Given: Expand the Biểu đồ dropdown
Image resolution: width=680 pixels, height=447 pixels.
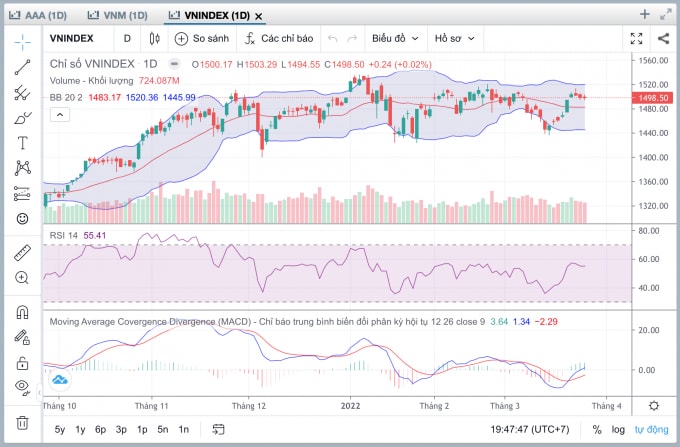Looking at the screenshot, I should click(396, 39).
